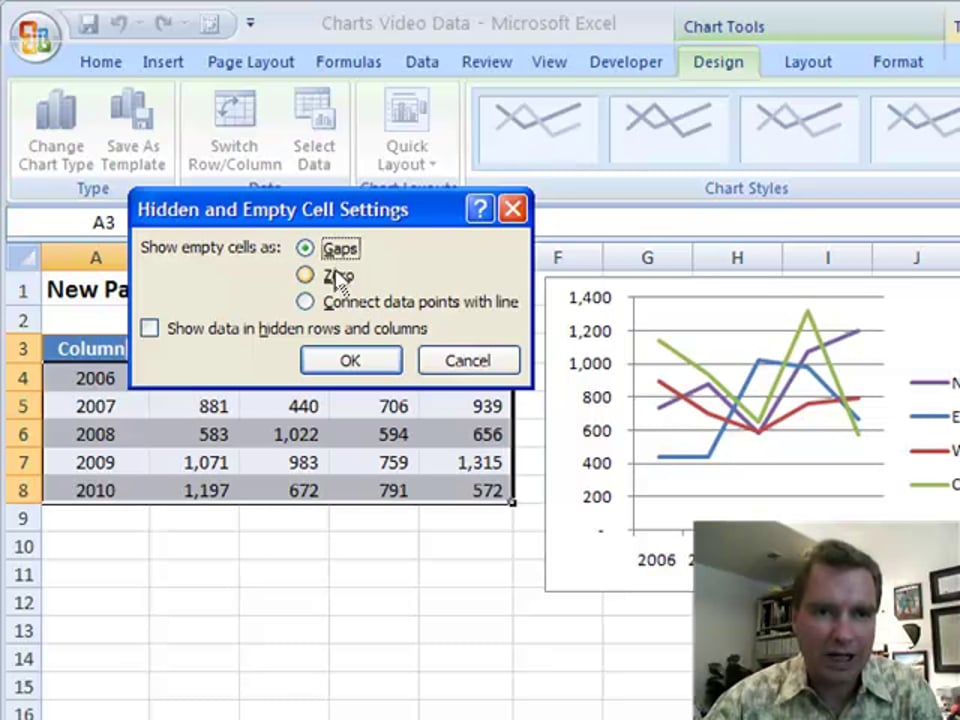960x720 pixels.
Task: Select column A header
Action: coord(96,258)
